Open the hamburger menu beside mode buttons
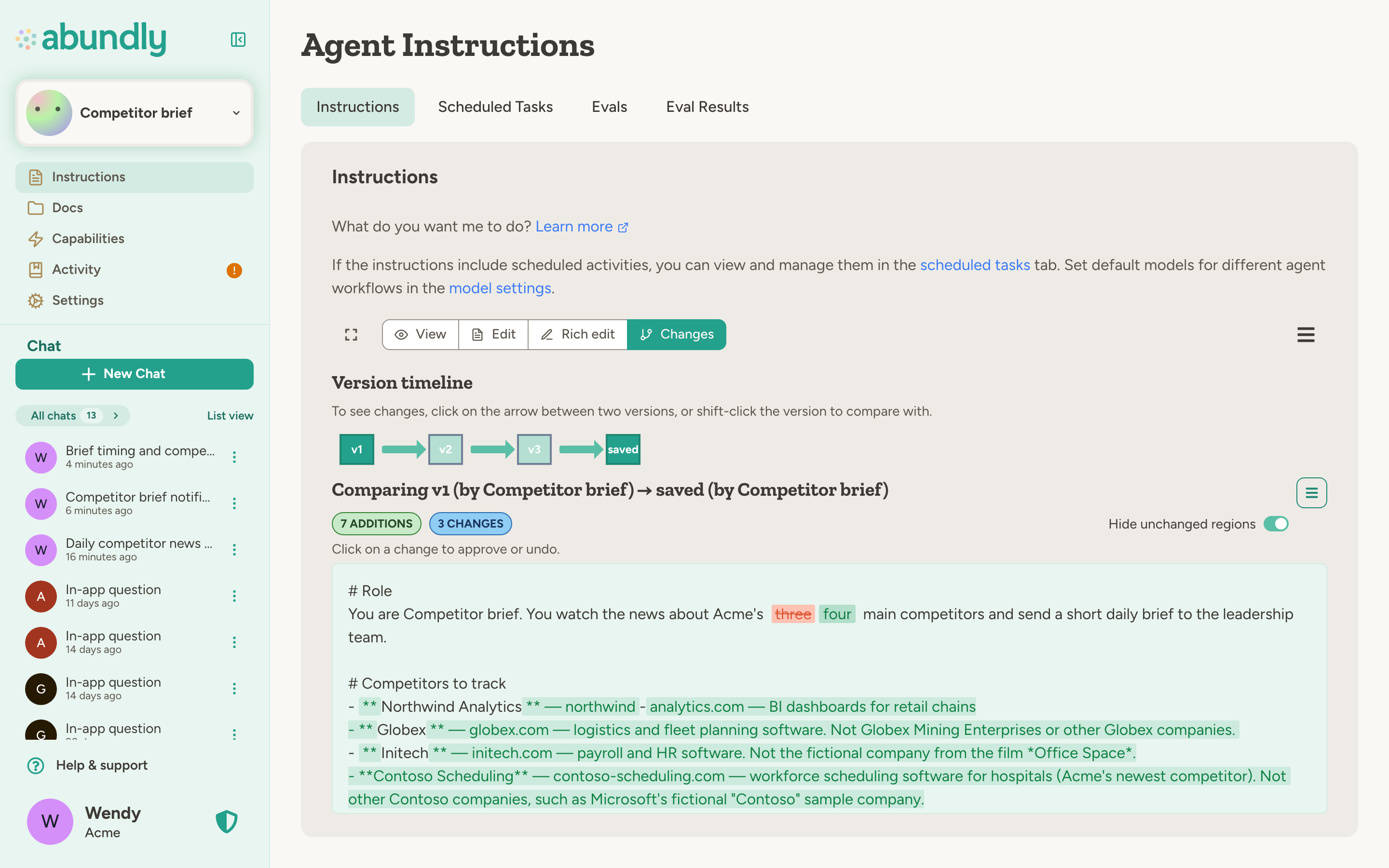This screenshot has width=1389, height=868. tap(1306, 335)
